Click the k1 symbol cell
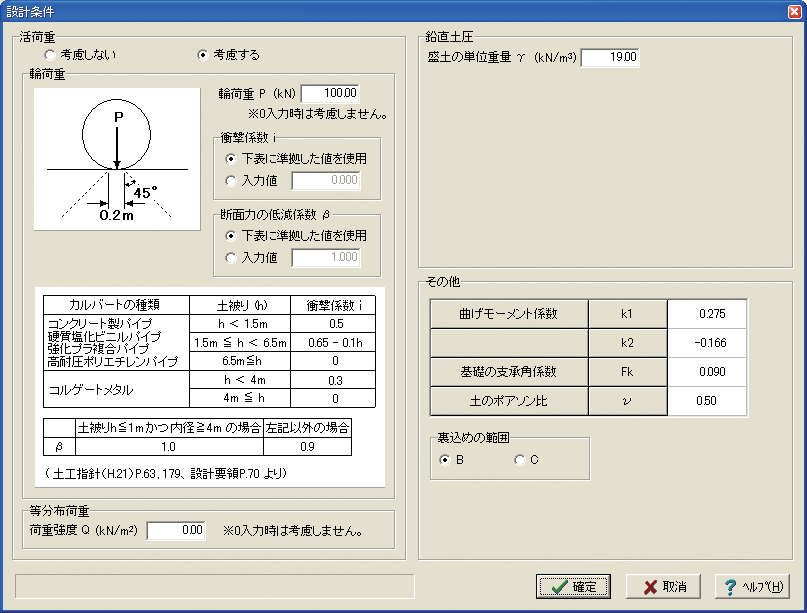 [x=628, y=314]
